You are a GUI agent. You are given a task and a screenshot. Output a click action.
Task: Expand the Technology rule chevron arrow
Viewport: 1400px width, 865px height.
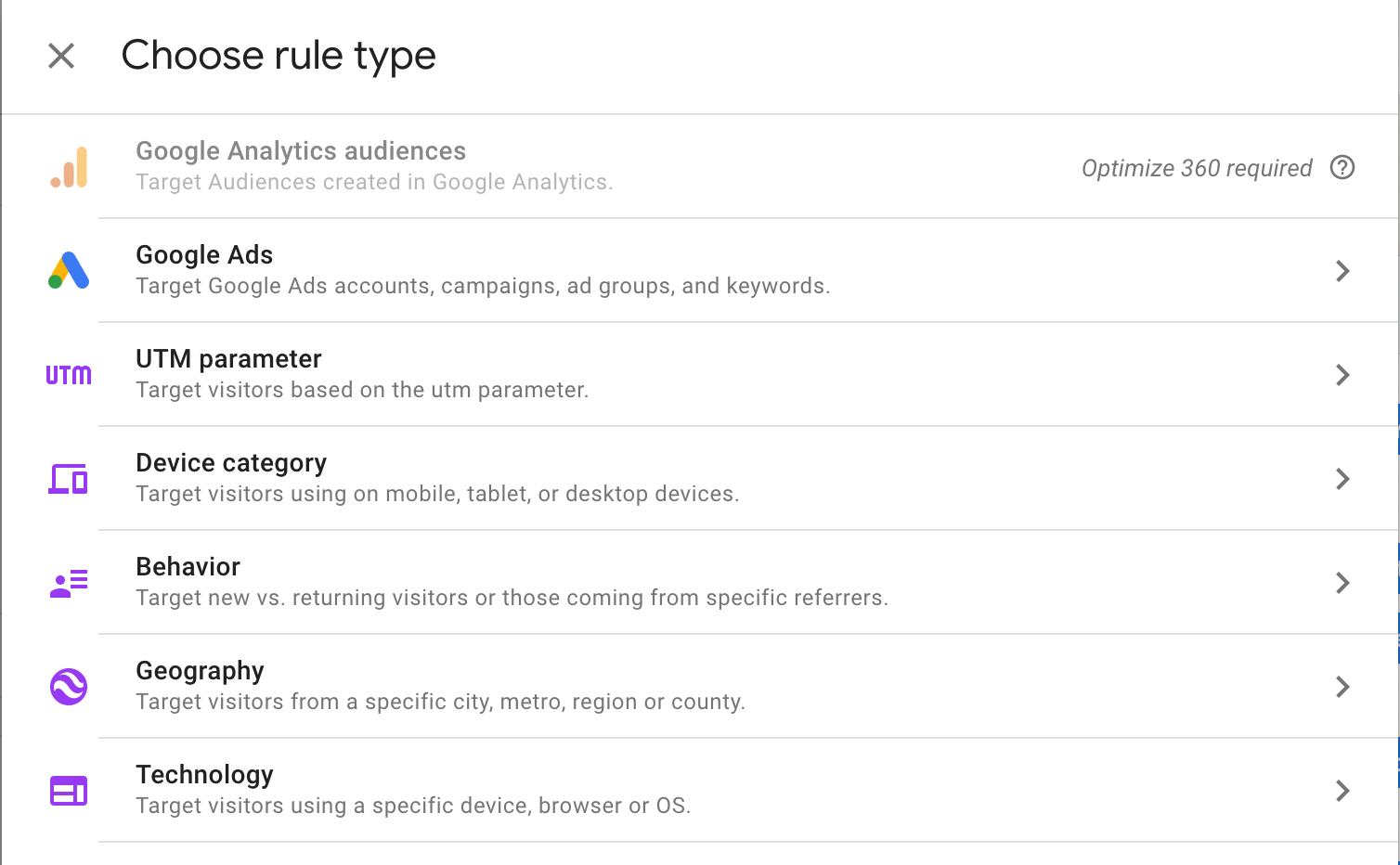pos(1342,791)
